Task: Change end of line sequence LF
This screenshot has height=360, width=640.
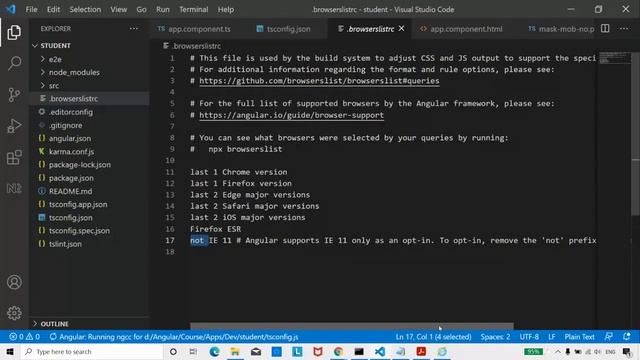Action: click(x=551, y=337)
